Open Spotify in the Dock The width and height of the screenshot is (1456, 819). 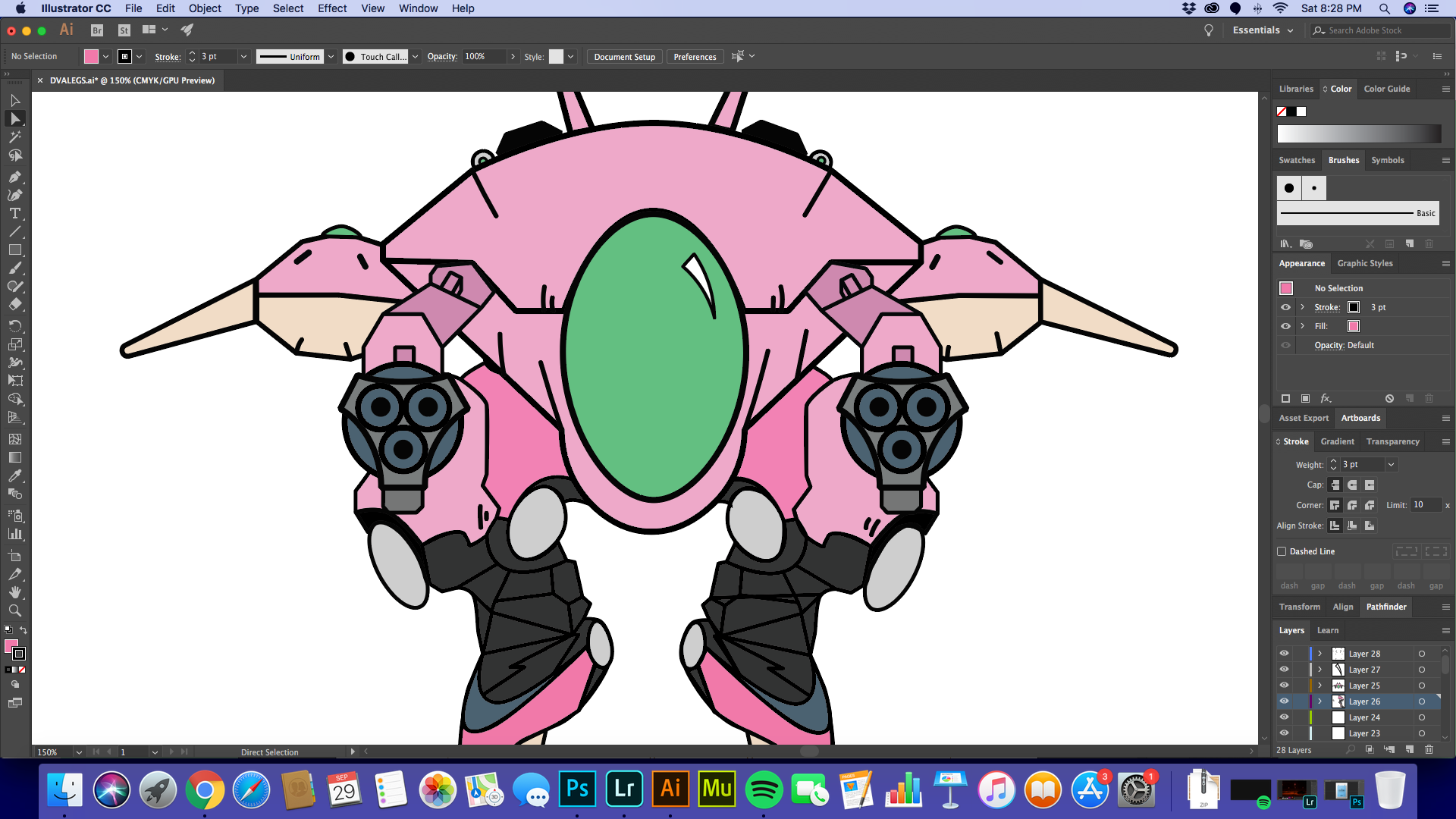764,789
